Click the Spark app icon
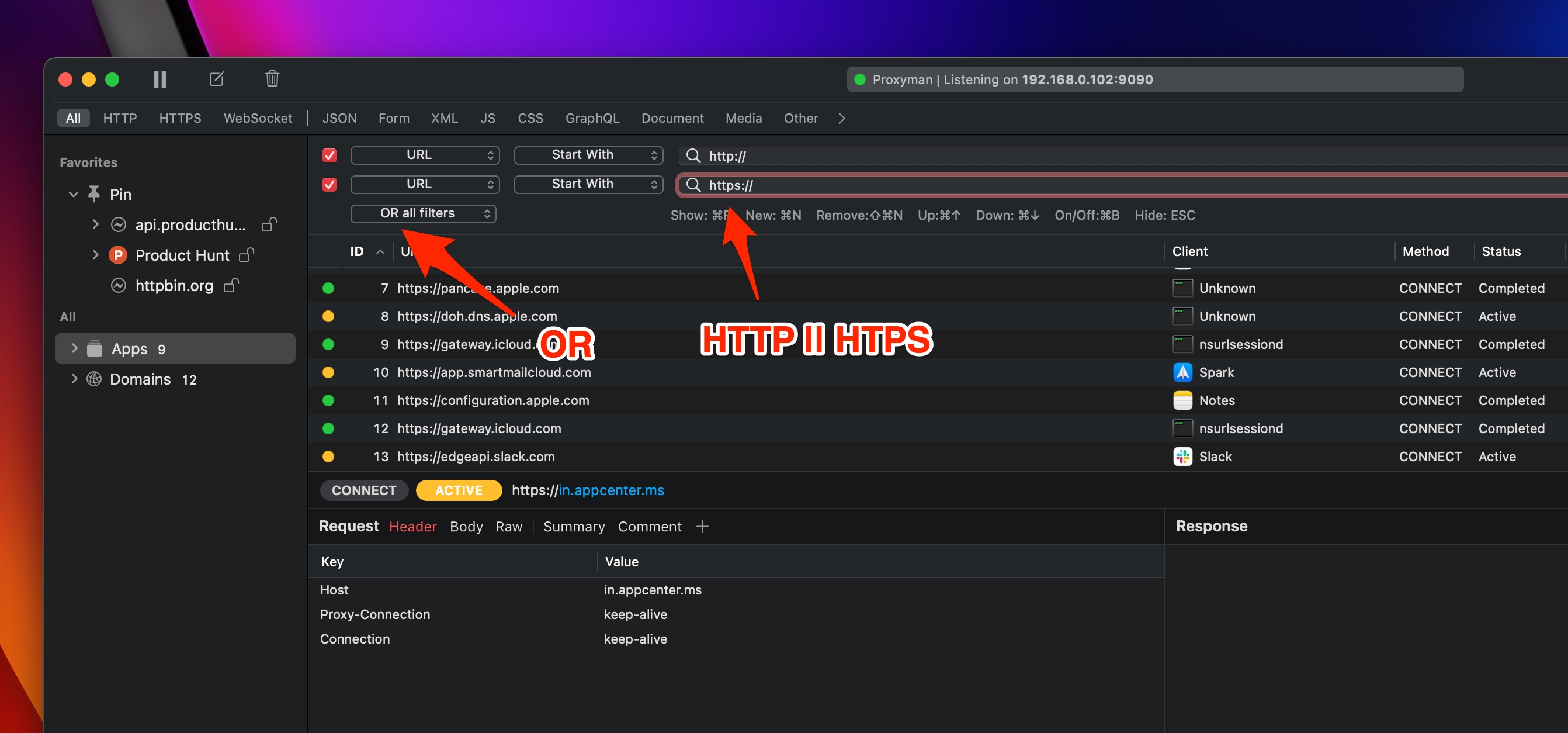The width and height of the screenshot is (1568, 733). point(1181,372)
